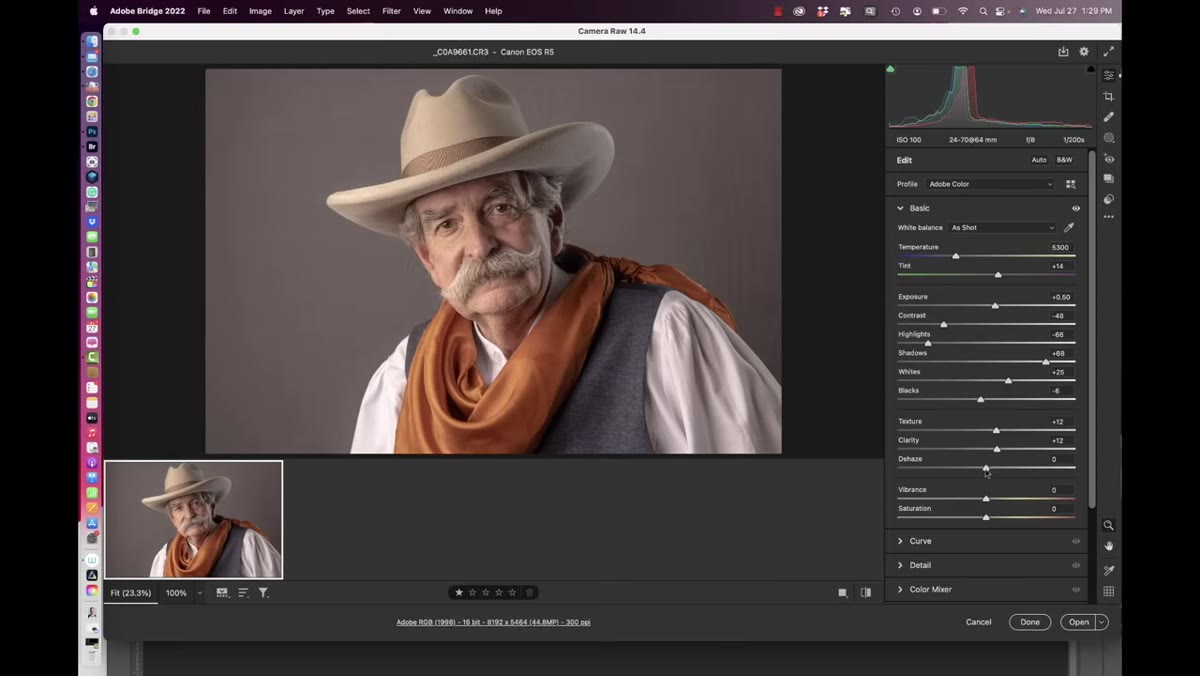1200x676 pixels.
Task: Open the Open button dropdown arrow
Action: pos(1102,622)
